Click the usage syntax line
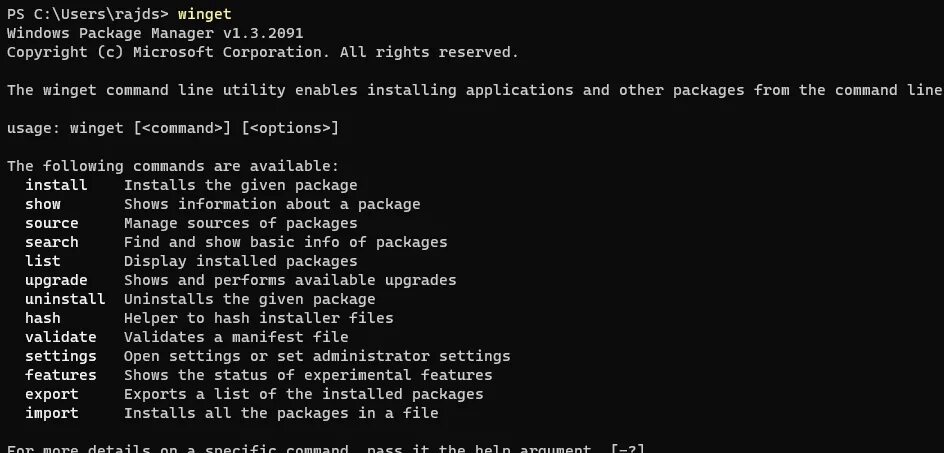944x453 pixels. pyautogui.click(x=173, y=128)
